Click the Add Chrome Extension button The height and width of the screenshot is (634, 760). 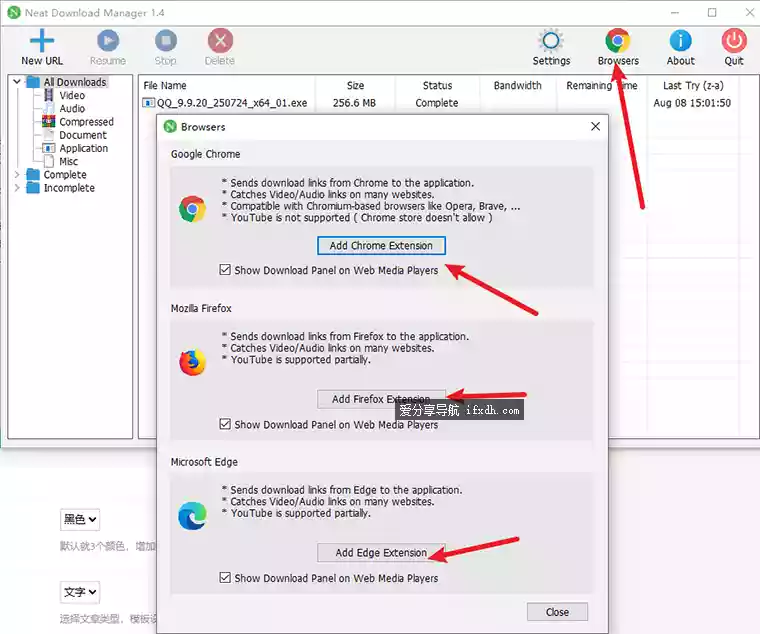381,245
